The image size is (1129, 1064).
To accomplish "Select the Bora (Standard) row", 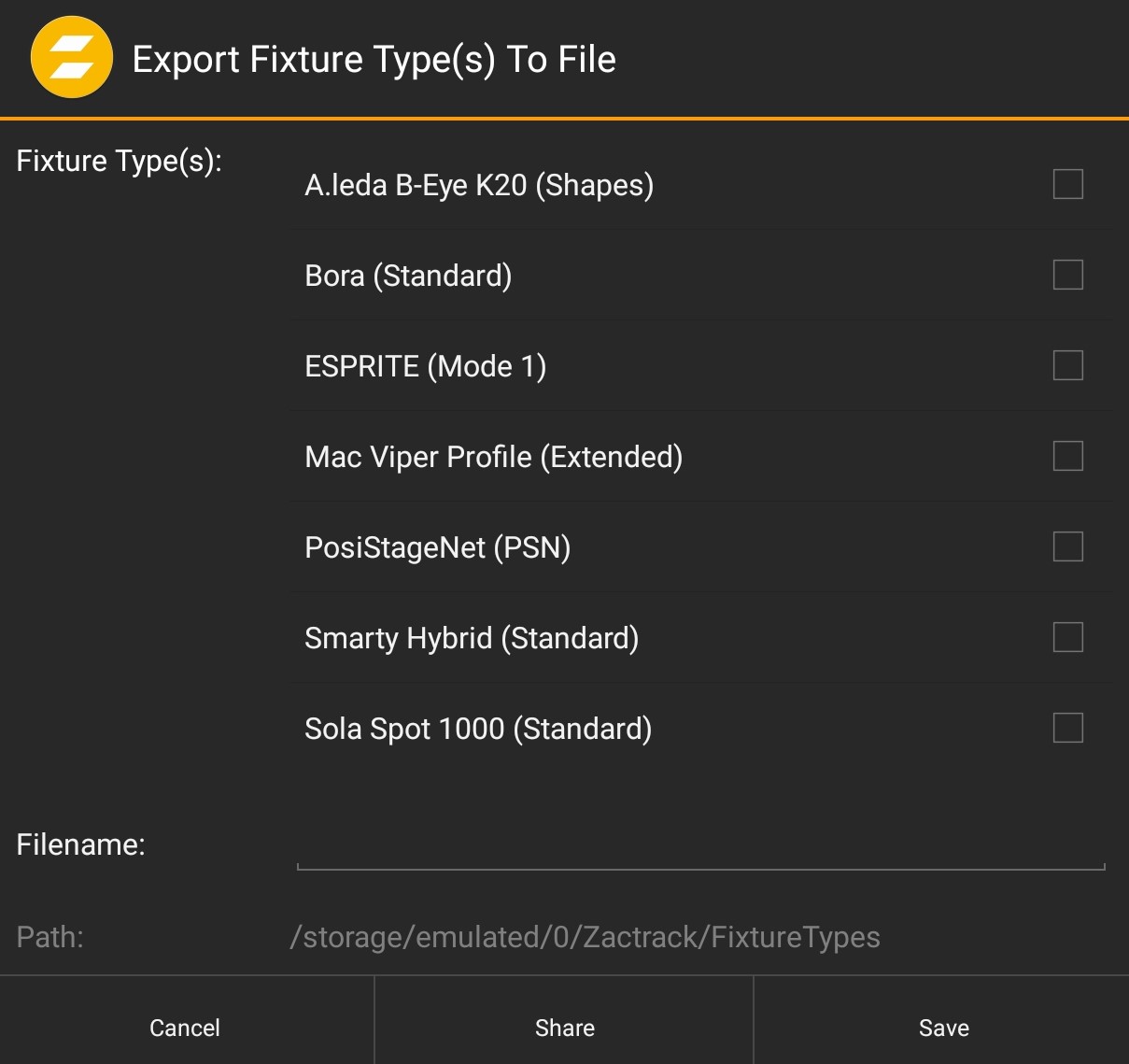I will (x=409, y=276).
